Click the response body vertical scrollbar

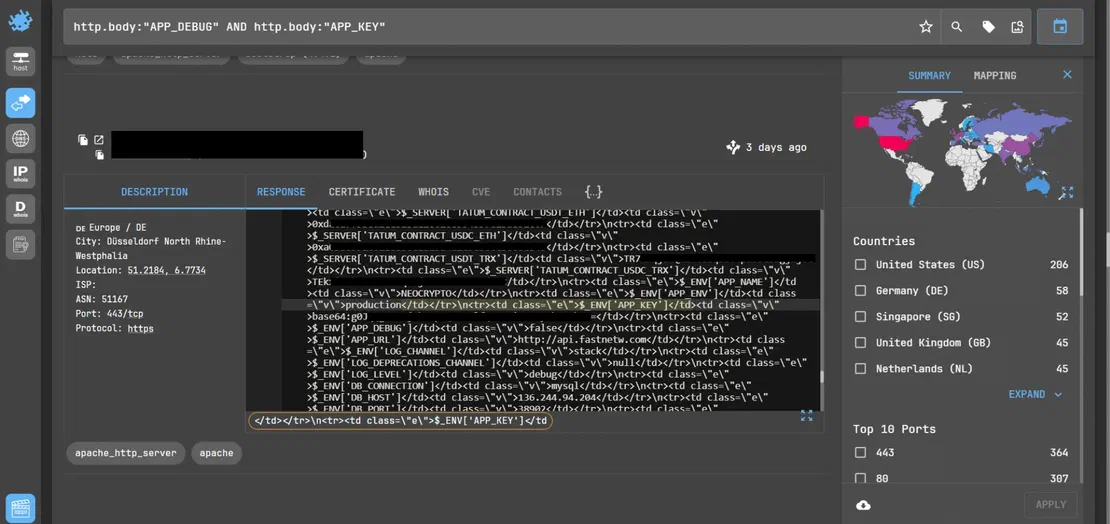[x=822, y=377]
